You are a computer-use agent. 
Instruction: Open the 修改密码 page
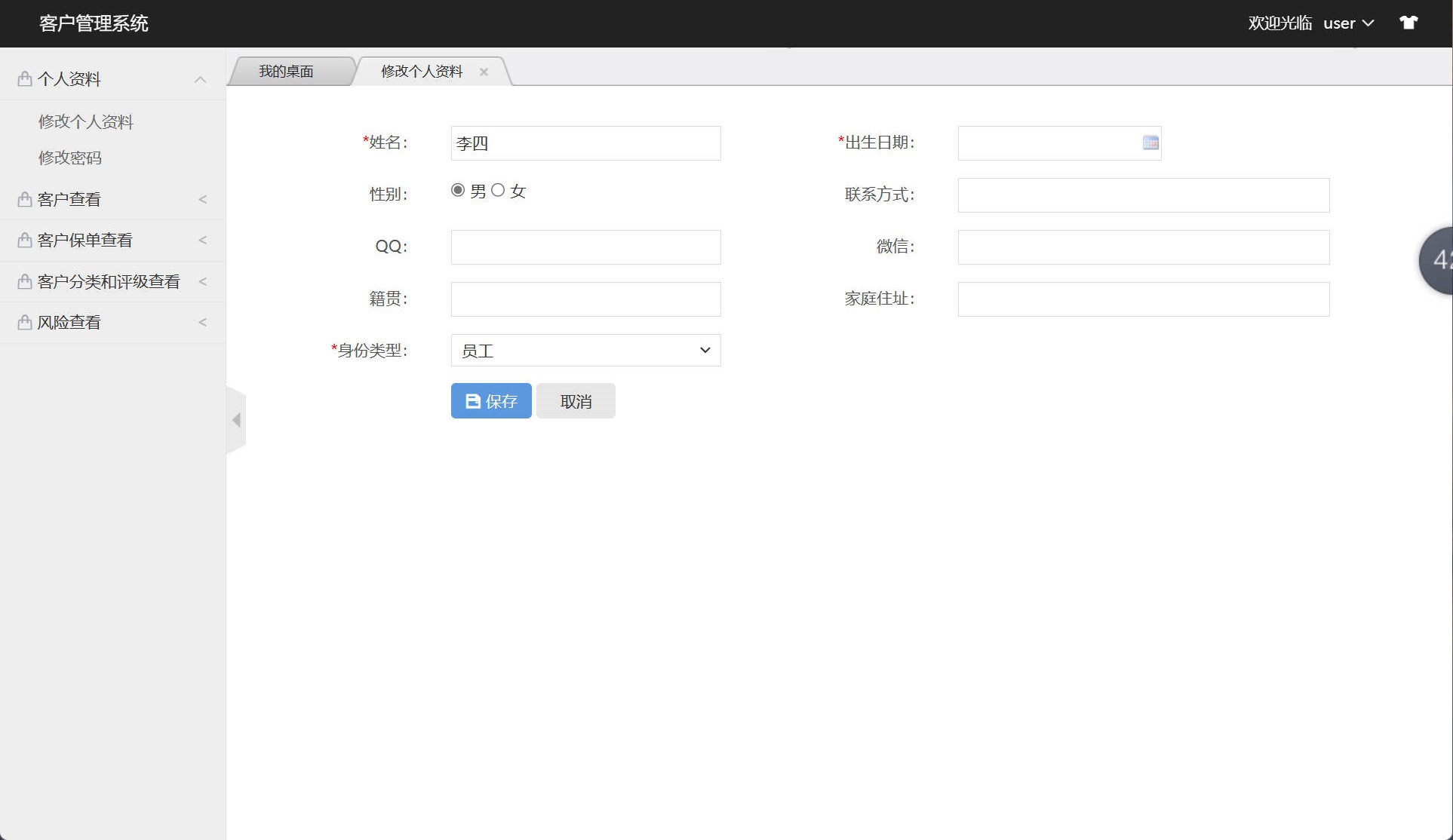[70, 158]
